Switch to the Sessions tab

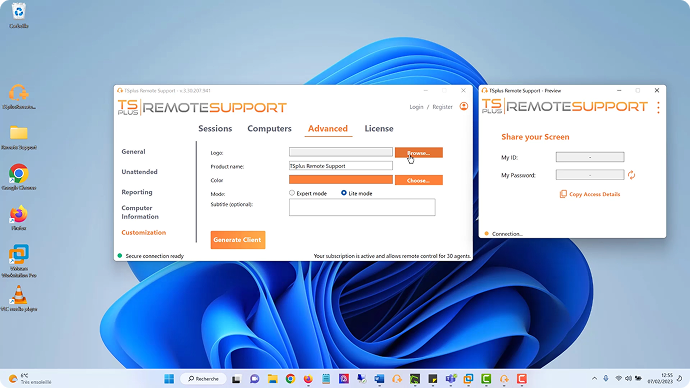(215, 128)
